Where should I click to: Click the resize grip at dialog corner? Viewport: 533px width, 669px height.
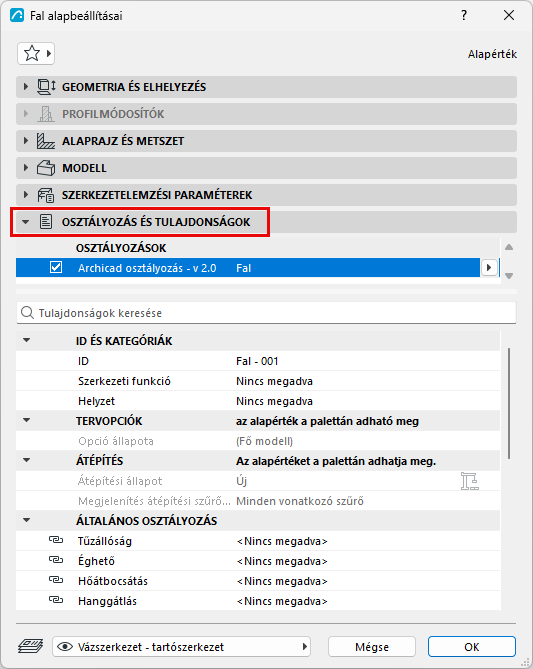coord(525,662)
